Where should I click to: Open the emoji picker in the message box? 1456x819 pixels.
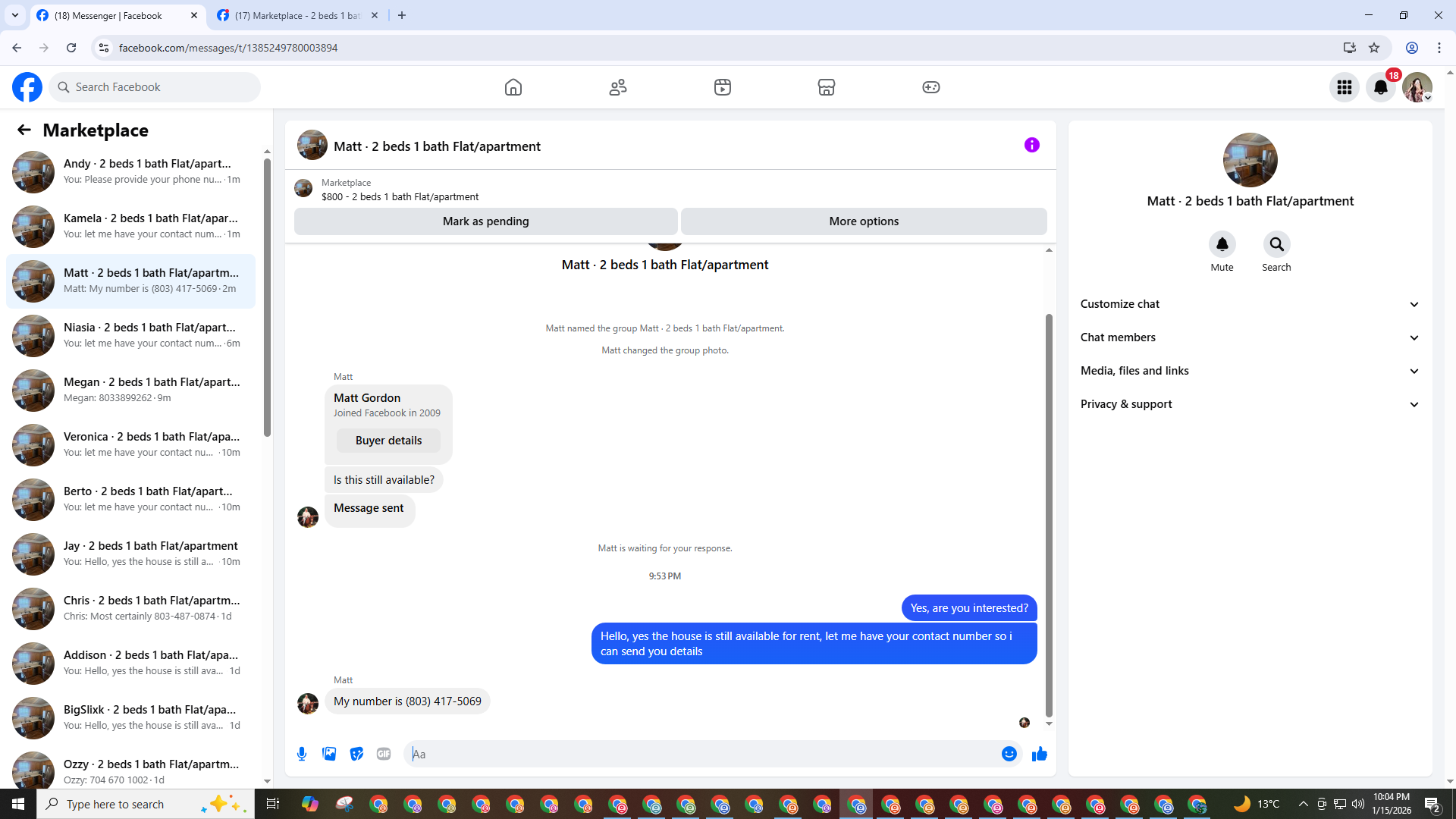[x=1009, y=754]
